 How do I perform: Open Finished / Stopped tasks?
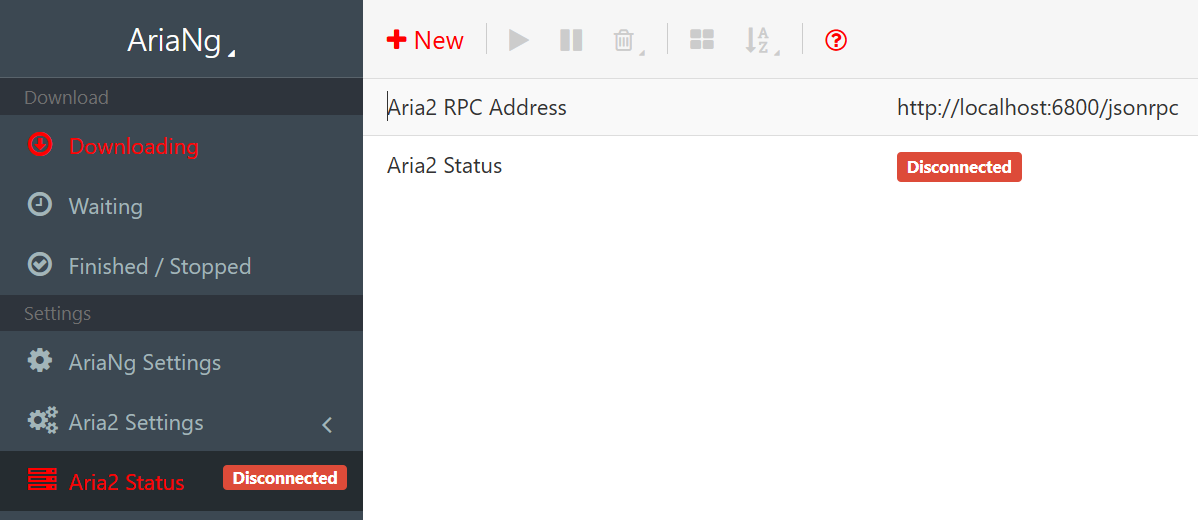[181, 266]
